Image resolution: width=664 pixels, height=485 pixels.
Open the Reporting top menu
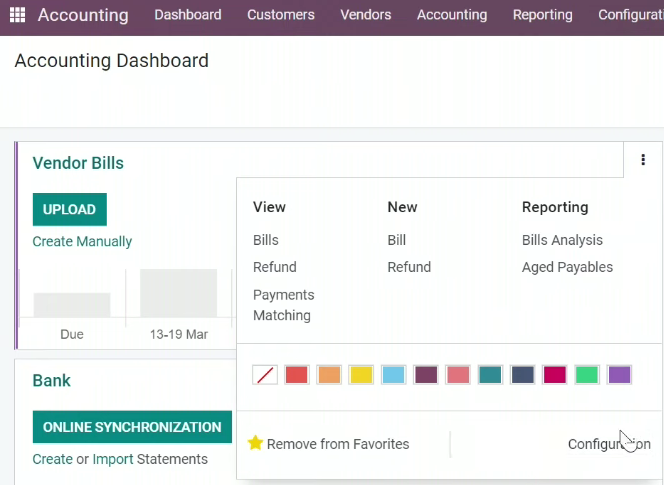(542, 15)
